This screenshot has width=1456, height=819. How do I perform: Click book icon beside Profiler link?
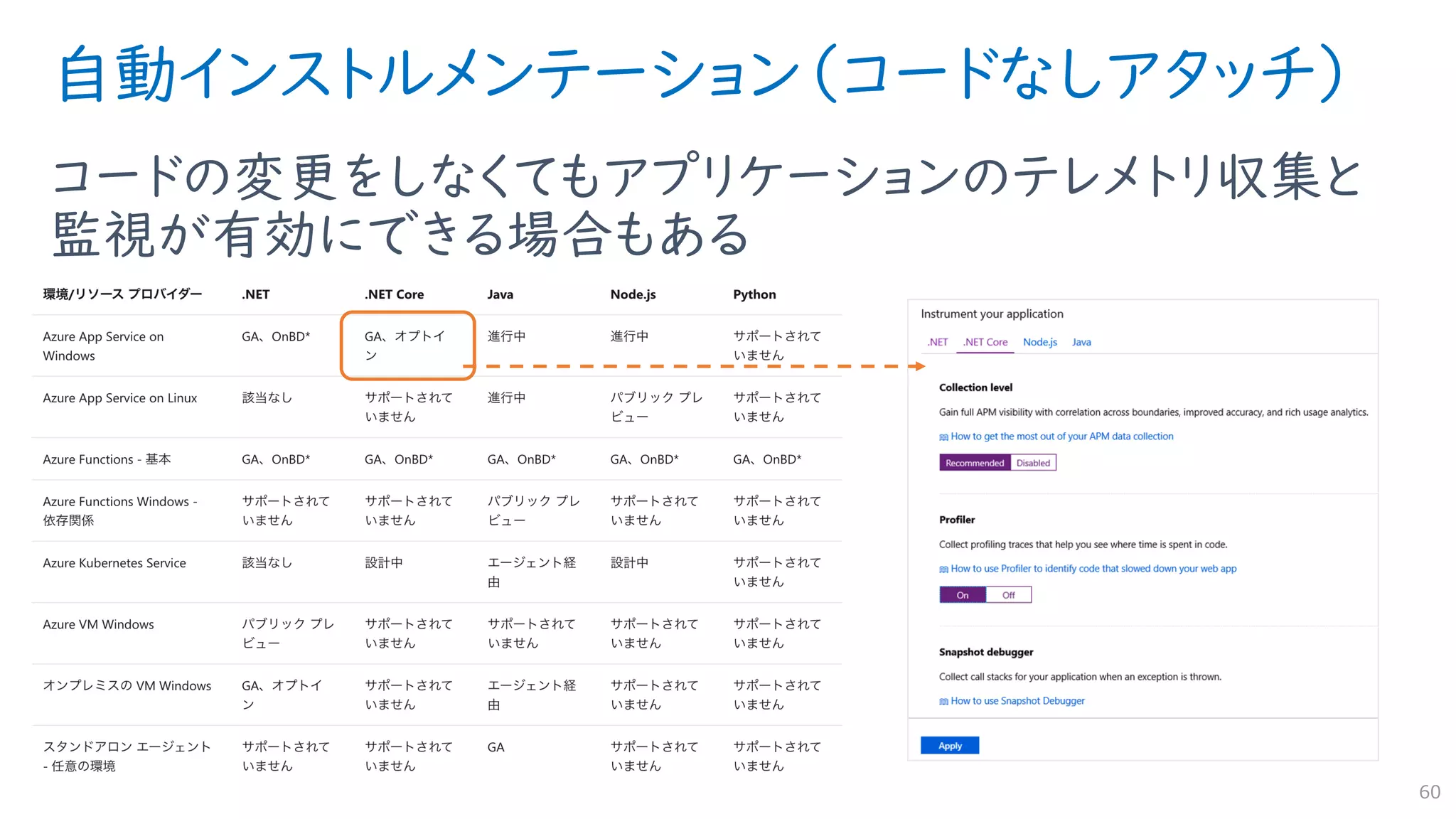pyautogui.click(x=943, y=569)
